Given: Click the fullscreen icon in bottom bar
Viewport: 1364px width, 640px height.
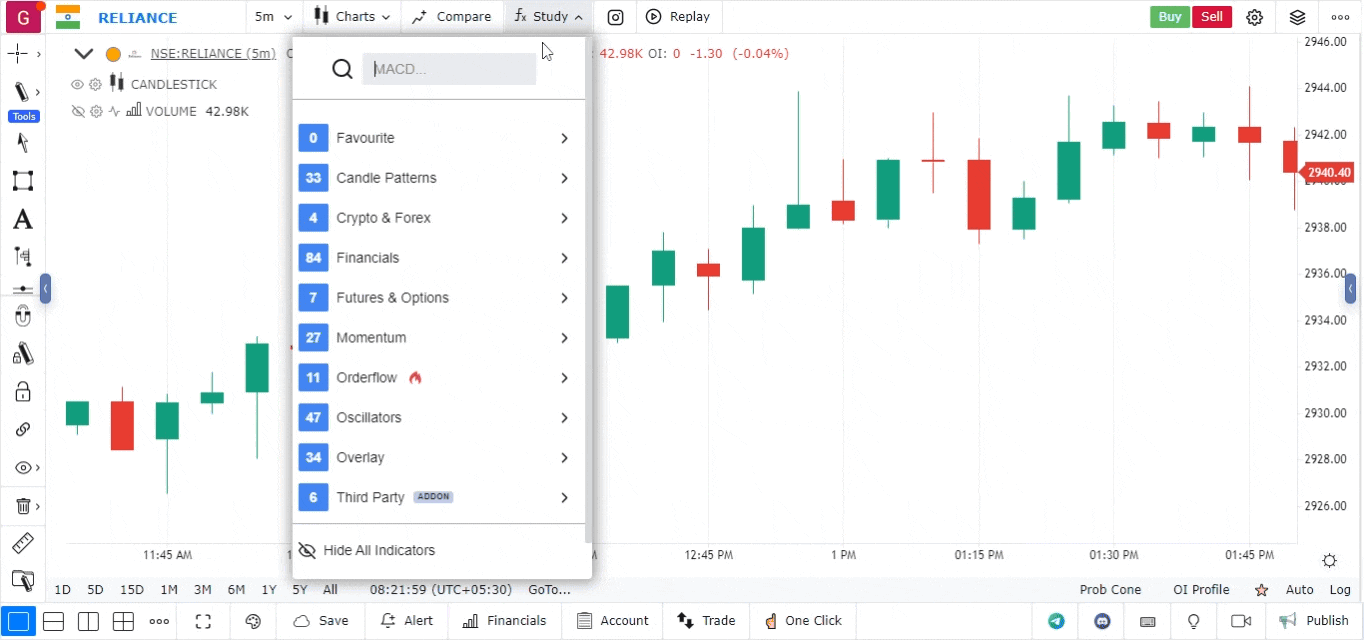Looking at the screenshot, I should 203,621.
